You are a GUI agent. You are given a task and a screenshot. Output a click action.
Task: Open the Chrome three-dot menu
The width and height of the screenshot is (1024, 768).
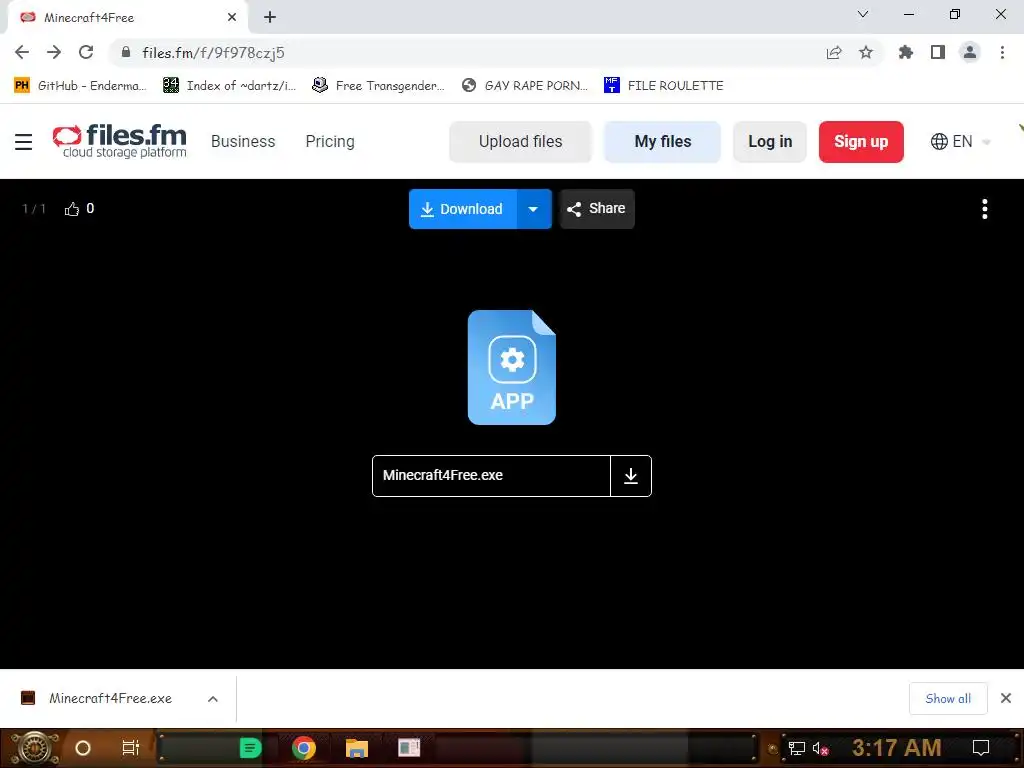pyautogui.click(x=1002, y=52)
